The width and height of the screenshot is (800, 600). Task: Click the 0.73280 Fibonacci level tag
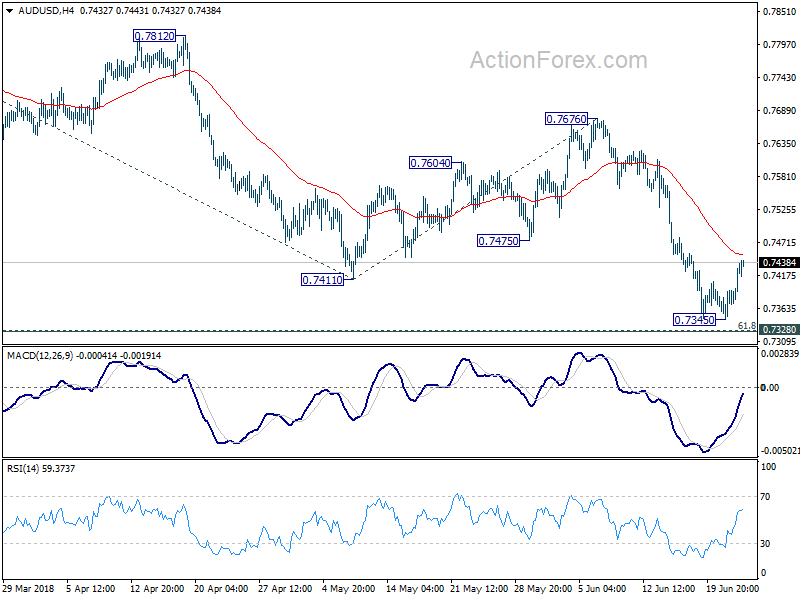(x=779, y=330)
